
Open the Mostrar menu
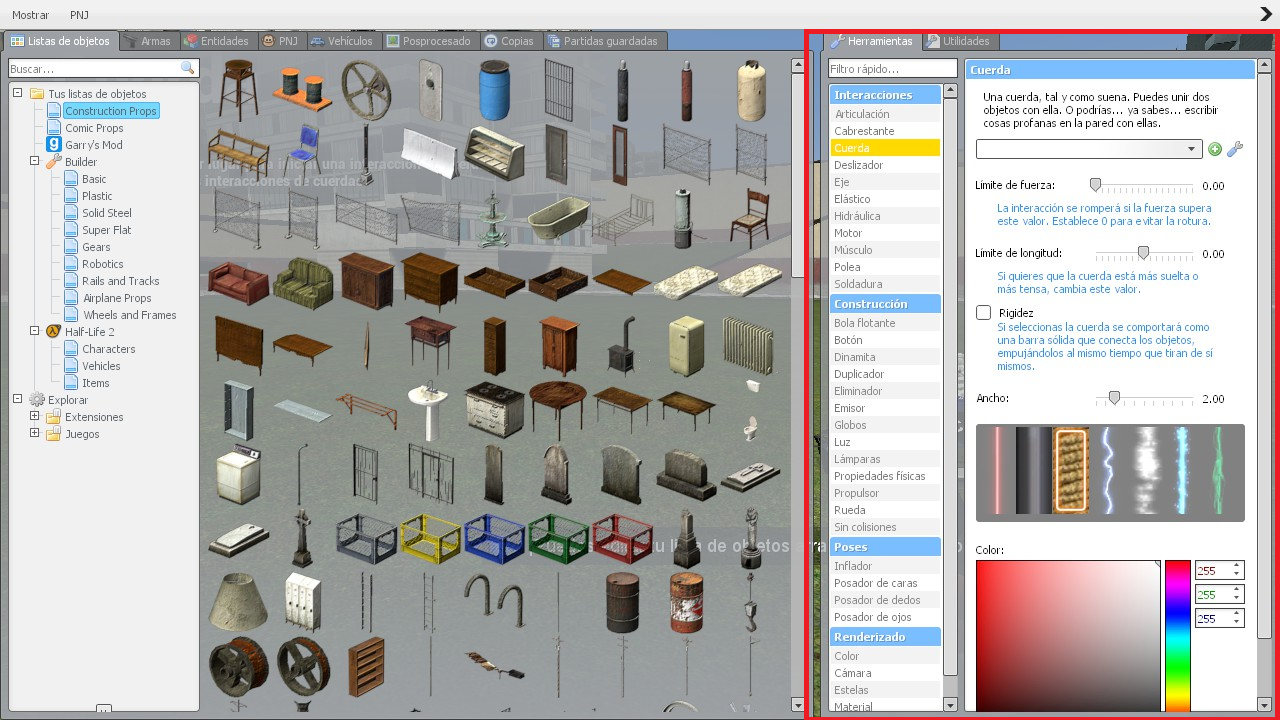(x=31, y=15)
